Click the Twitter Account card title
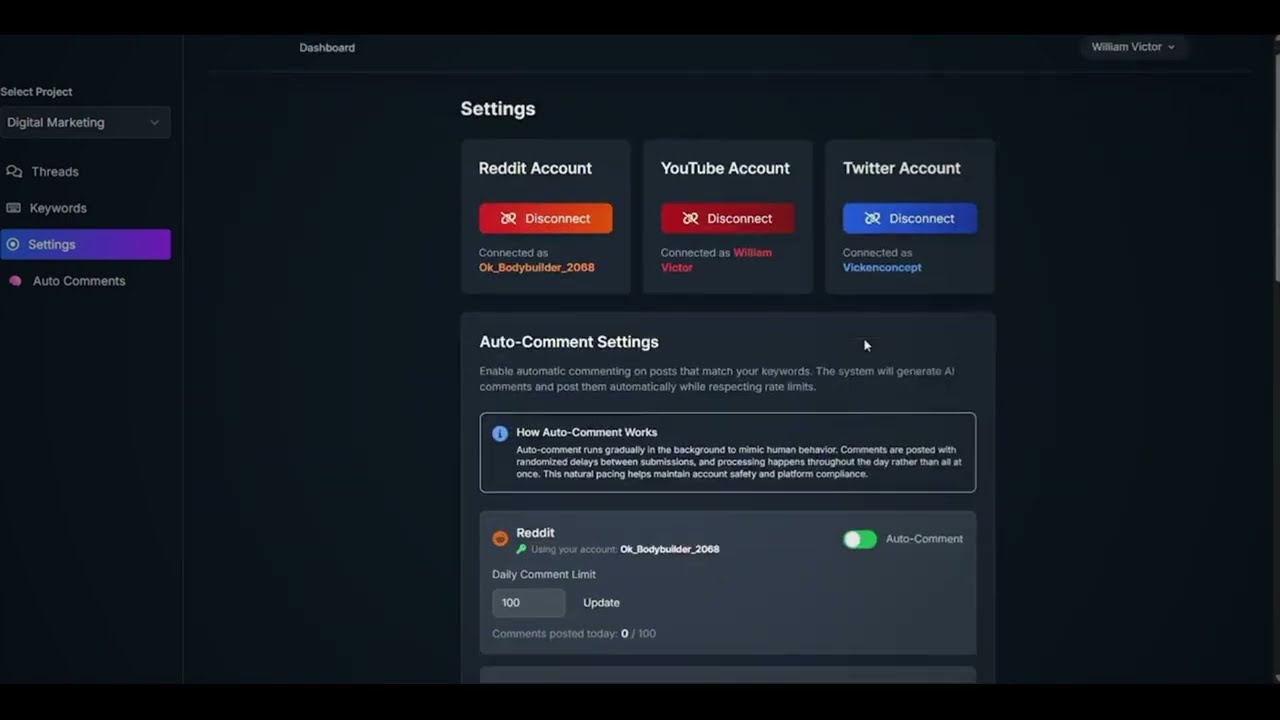Screen dimensions: 1280x720 902,168
